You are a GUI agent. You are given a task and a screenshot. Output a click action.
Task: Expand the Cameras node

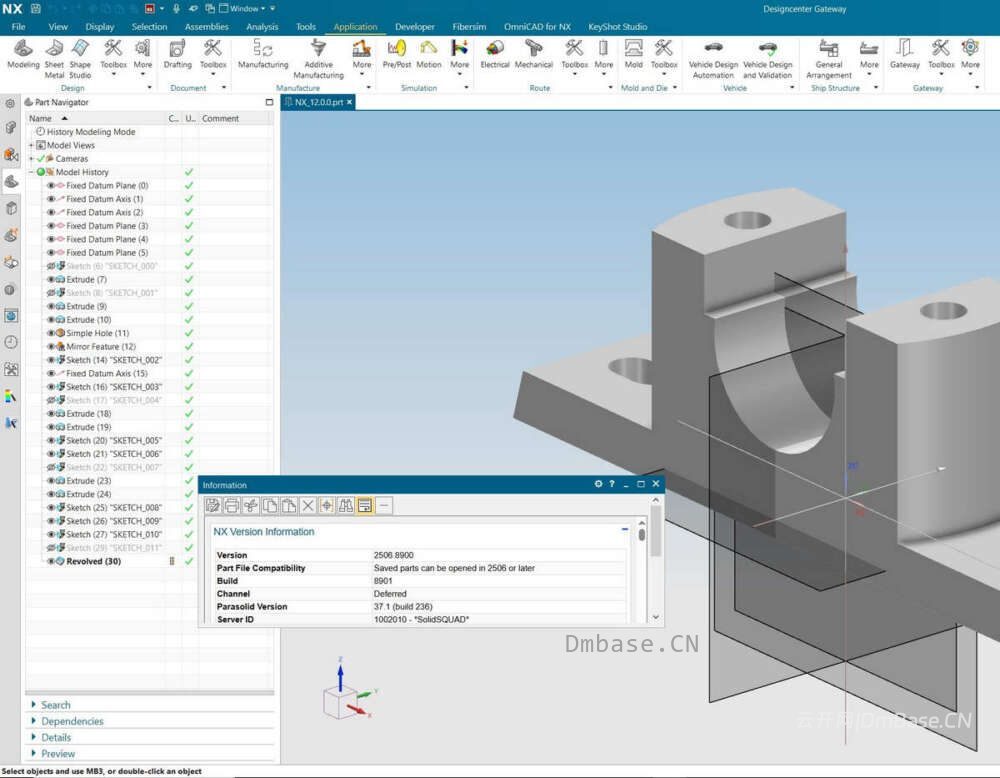(31, 159)
